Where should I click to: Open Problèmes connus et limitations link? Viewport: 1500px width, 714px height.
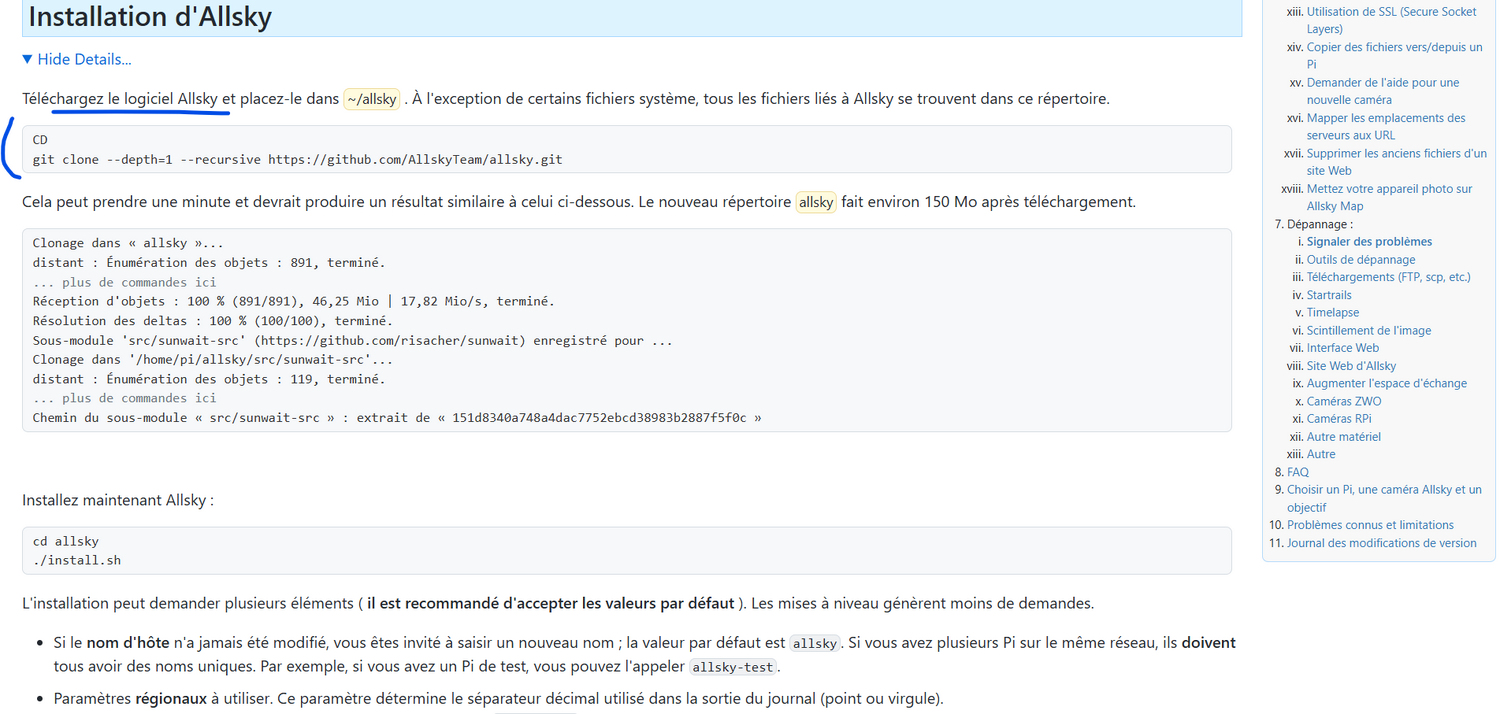pyautogui.click(x=1370, y=525)
